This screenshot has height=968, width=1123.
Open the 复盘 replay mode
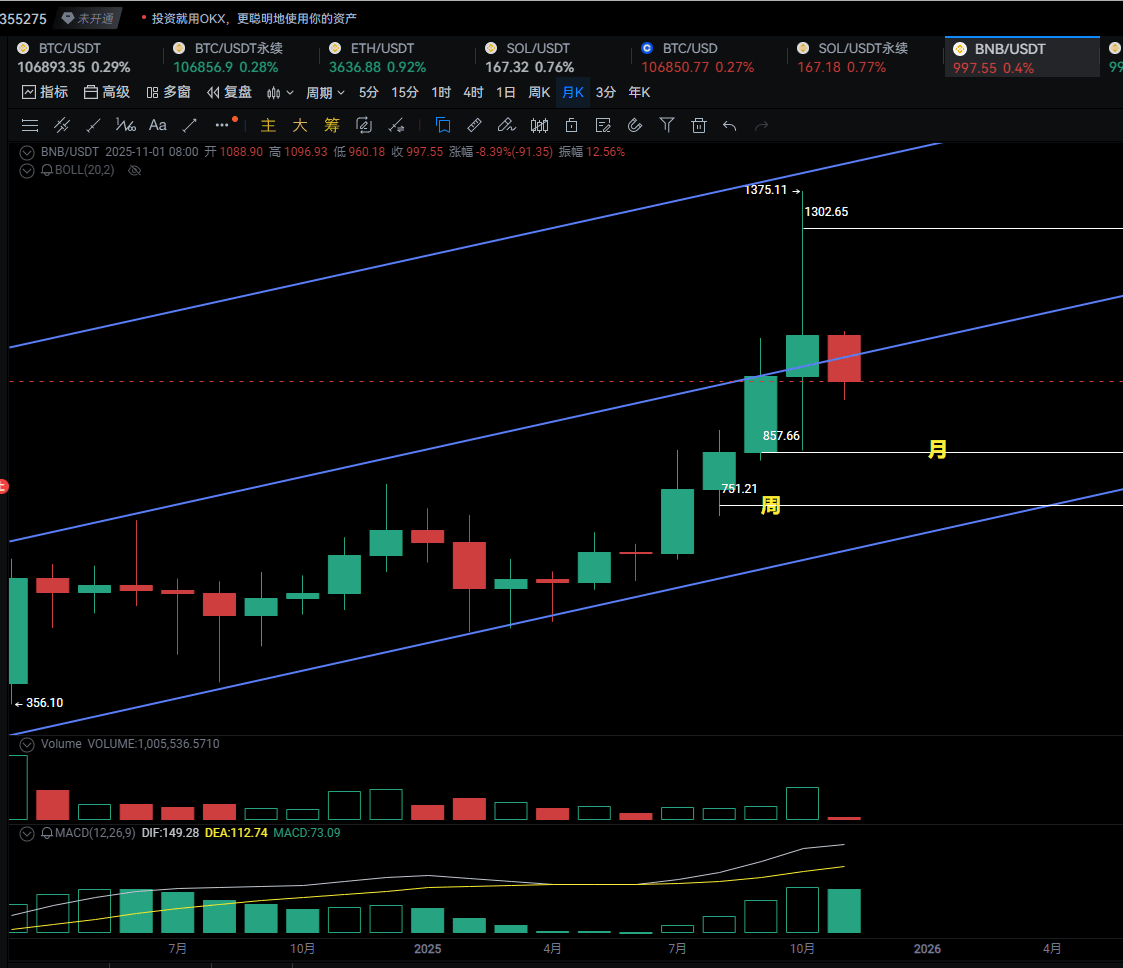coord(229,92)
